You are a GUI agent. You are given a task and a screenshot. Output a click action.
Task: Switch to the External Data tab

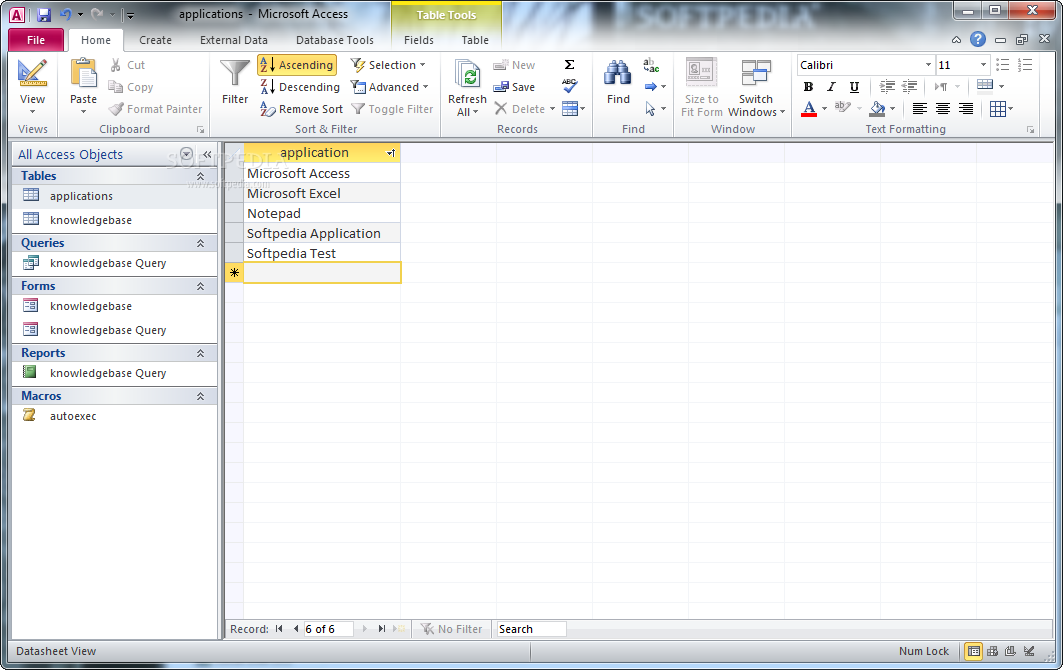pyautogui.click(x=234, y=40)
